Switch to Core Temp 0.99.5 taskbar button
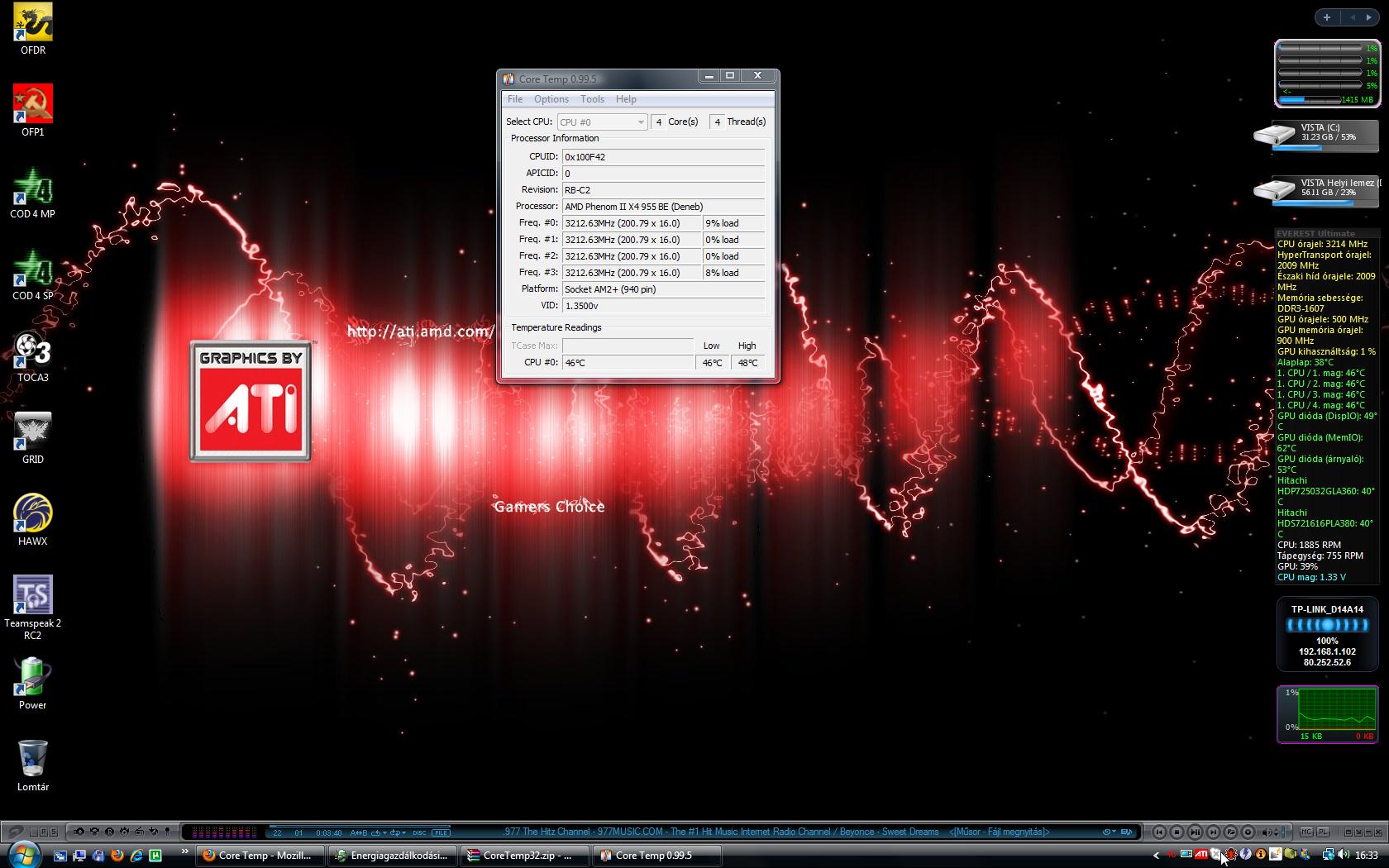 (x=657, y=856)
